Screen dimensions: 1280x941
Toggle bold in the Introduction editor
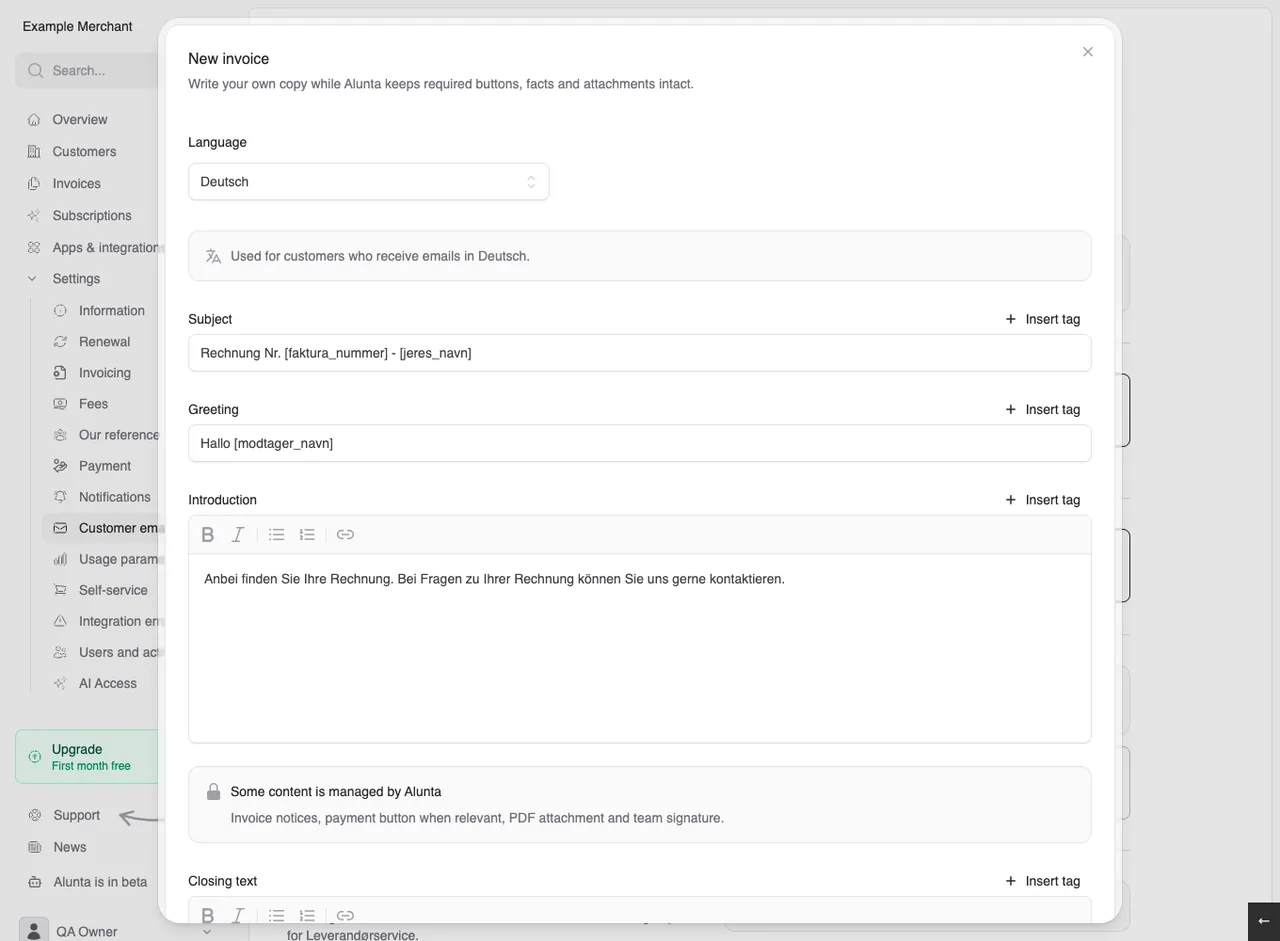[x=208, y=535]
